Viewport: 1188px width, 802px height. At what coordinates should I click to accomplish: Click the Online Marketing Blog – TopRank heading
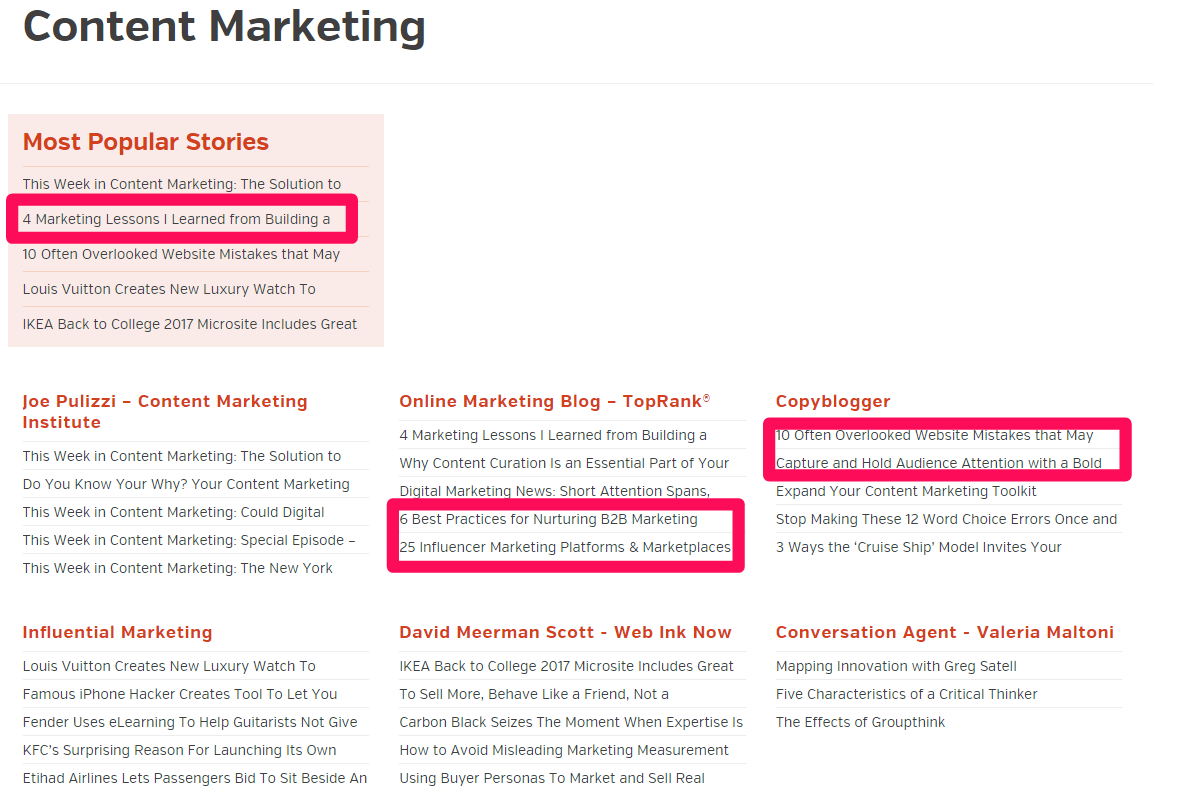(x=555, y=401)
